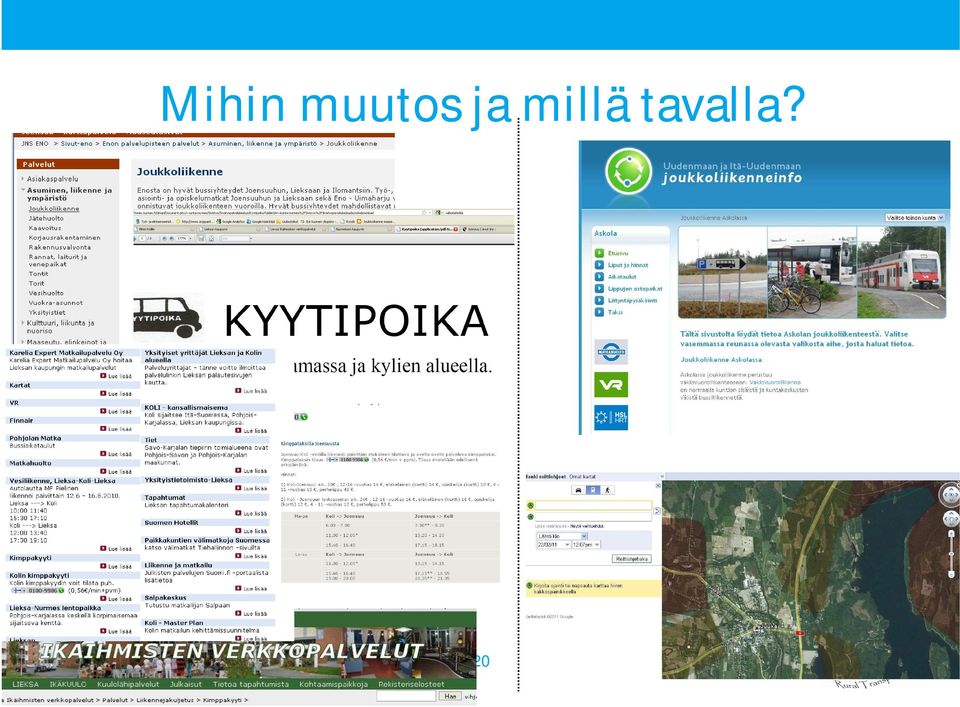The width and height of the screenshot is (960, 707).
Task: Open Etusivu in Askola menu
Action: tap(618, 253)
